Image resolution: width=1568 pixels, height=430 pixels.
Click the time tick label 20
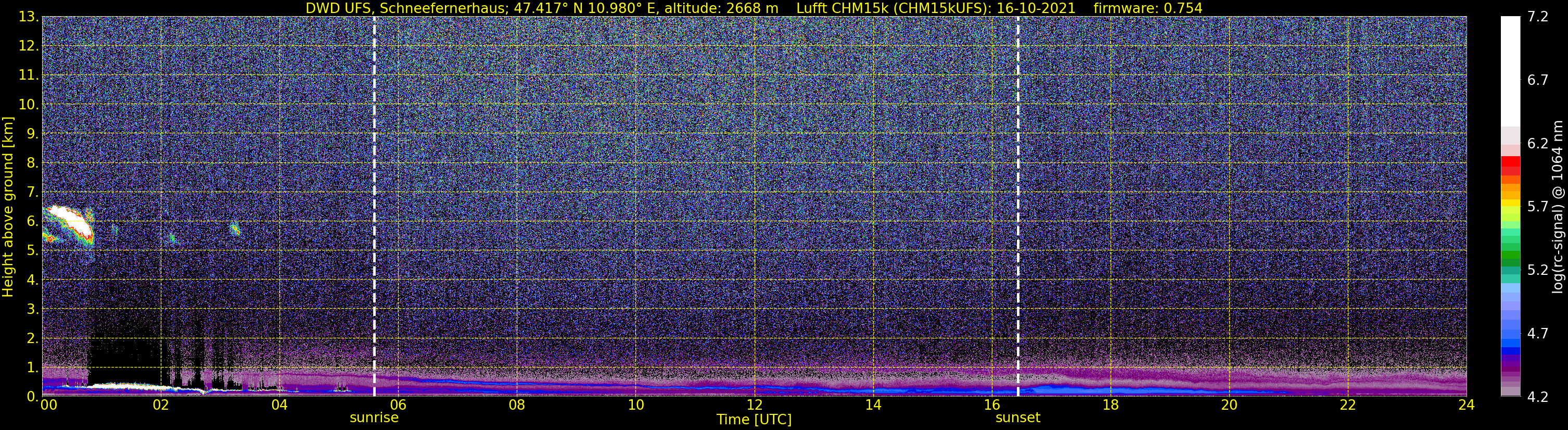(1229, 405)
